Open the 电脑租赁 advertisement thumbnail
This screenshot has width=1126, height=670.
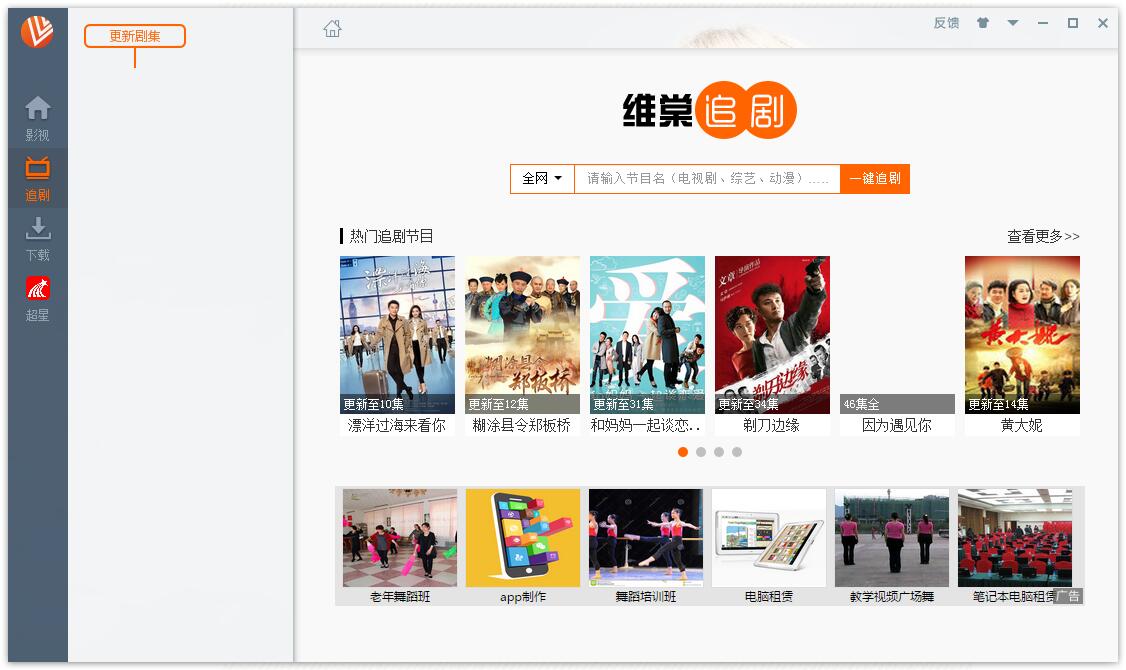click(x=768, y=537)
